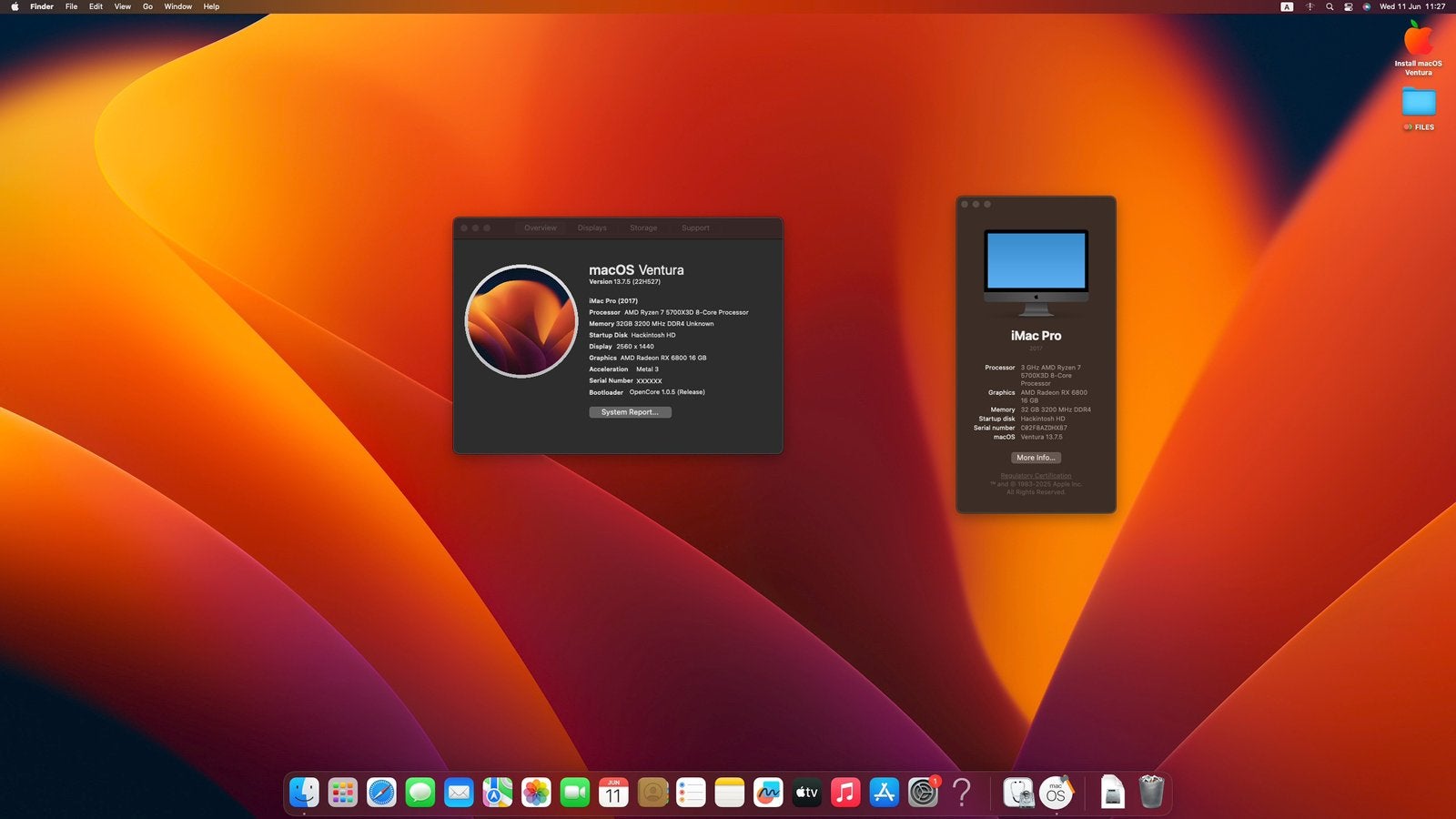Viewport: 1456px width, 819px height.
Task: Launch Safari from the Dock
Action: [381, 793]
